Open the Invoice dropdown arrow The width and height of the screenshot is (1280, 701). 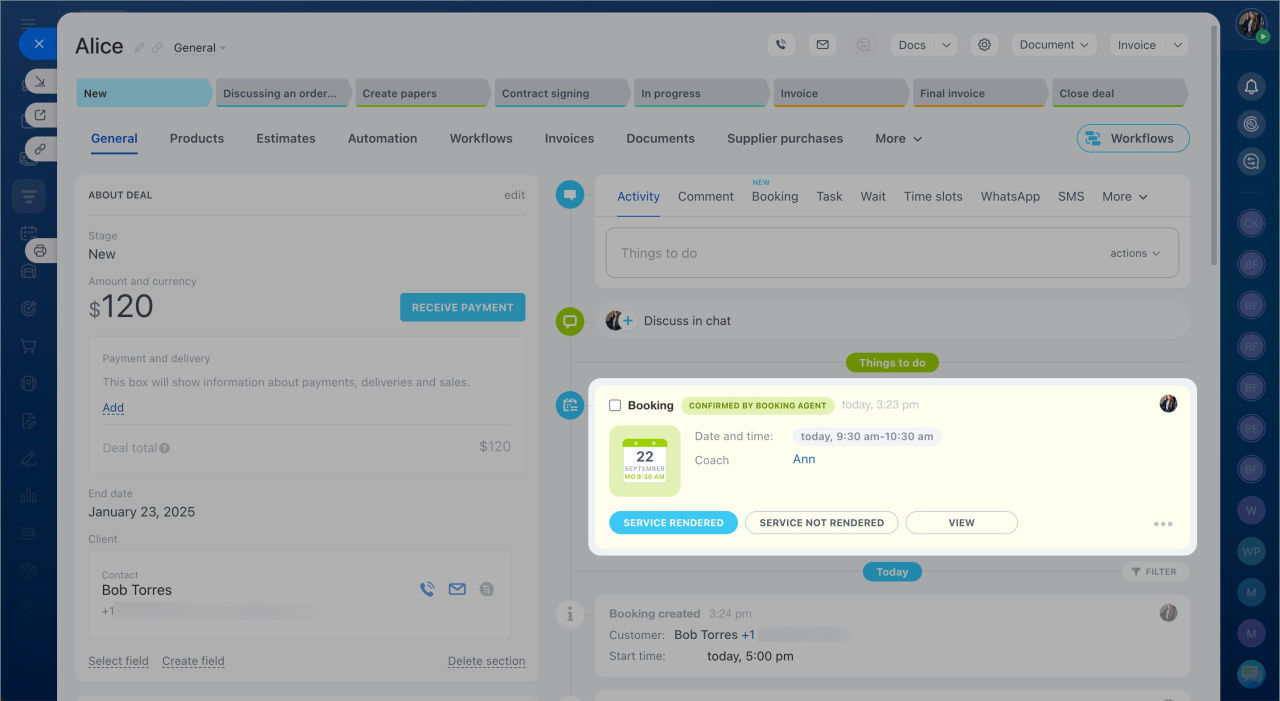pyautogui.click(x=1177, y=45)
